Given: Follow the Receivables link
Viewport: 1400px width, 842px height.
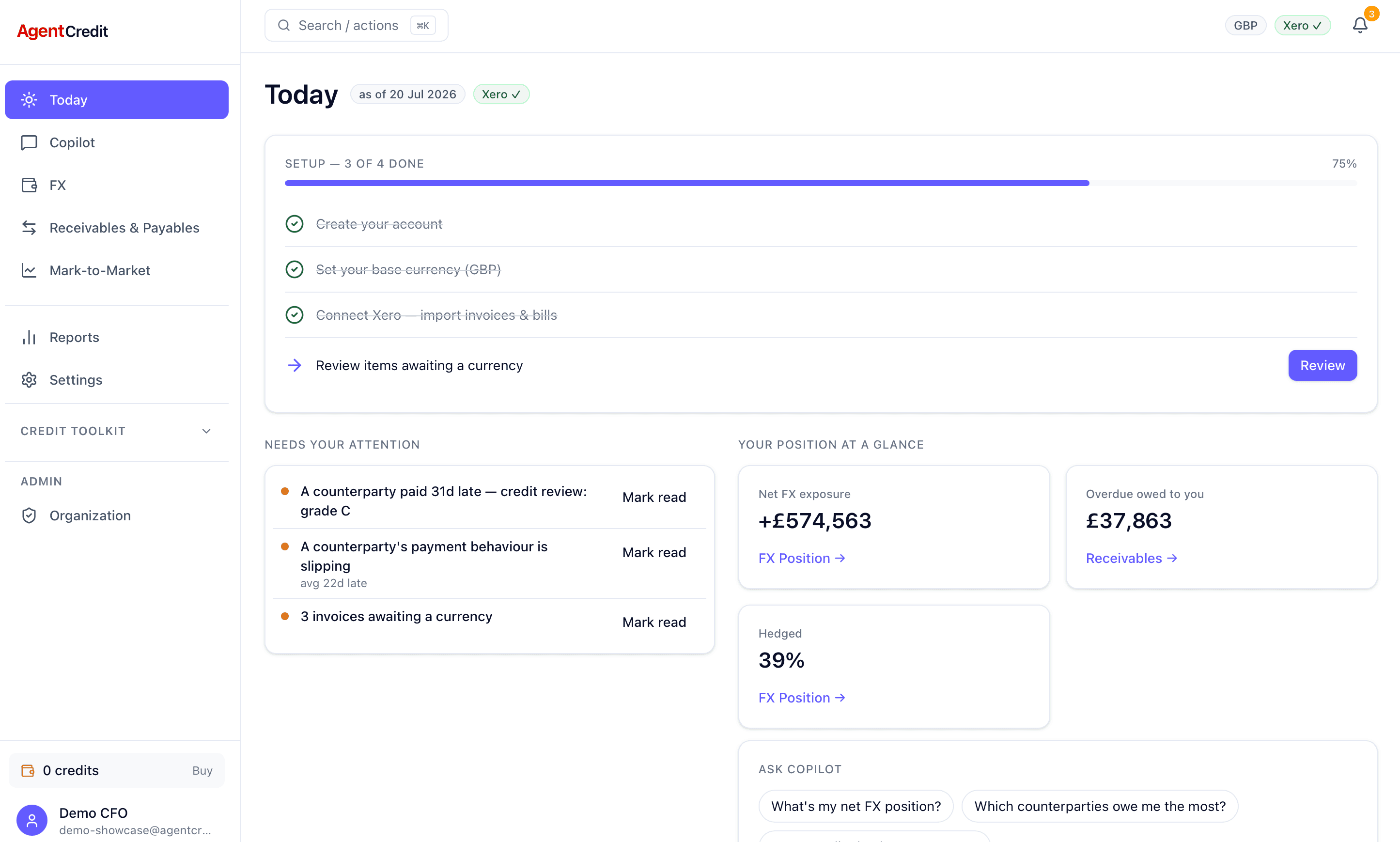Looking at the screenshot, I should [x=1131, y=558].
